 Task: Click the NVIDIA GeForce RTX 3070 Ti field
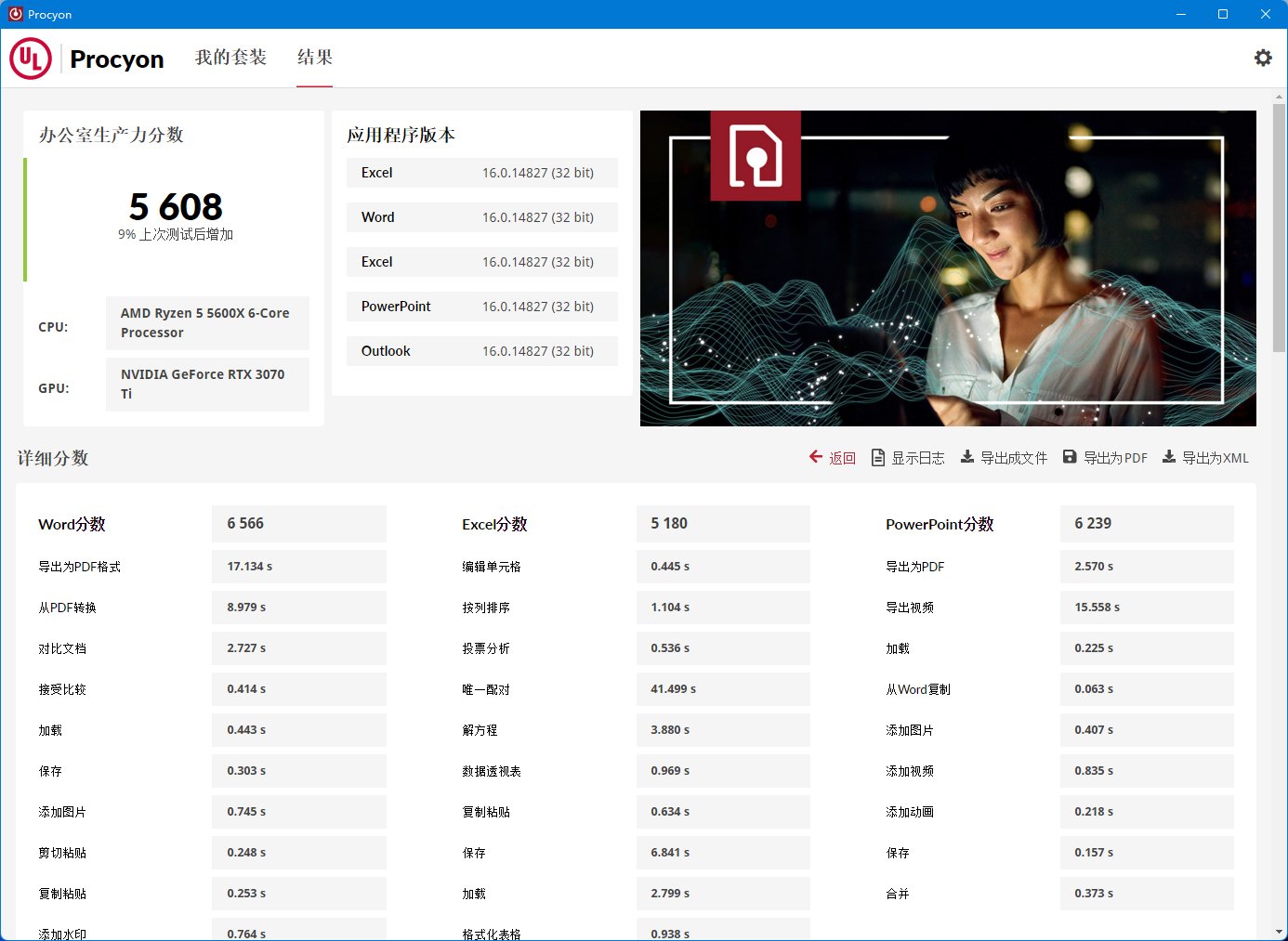pos(207,385)
